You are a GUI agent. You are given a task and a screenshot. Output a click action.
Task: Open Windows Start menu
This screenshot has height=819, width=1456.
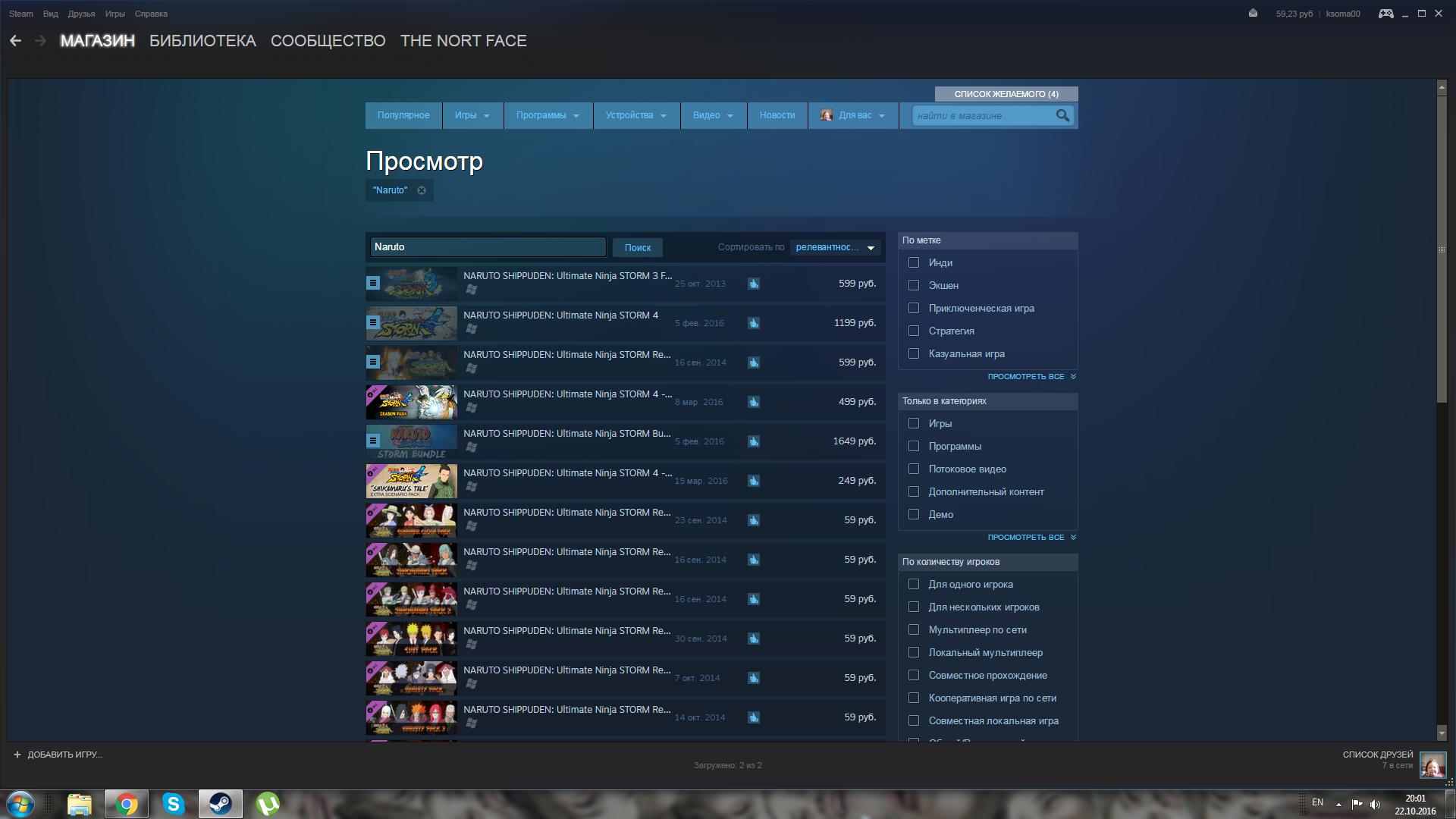point(20,804)
